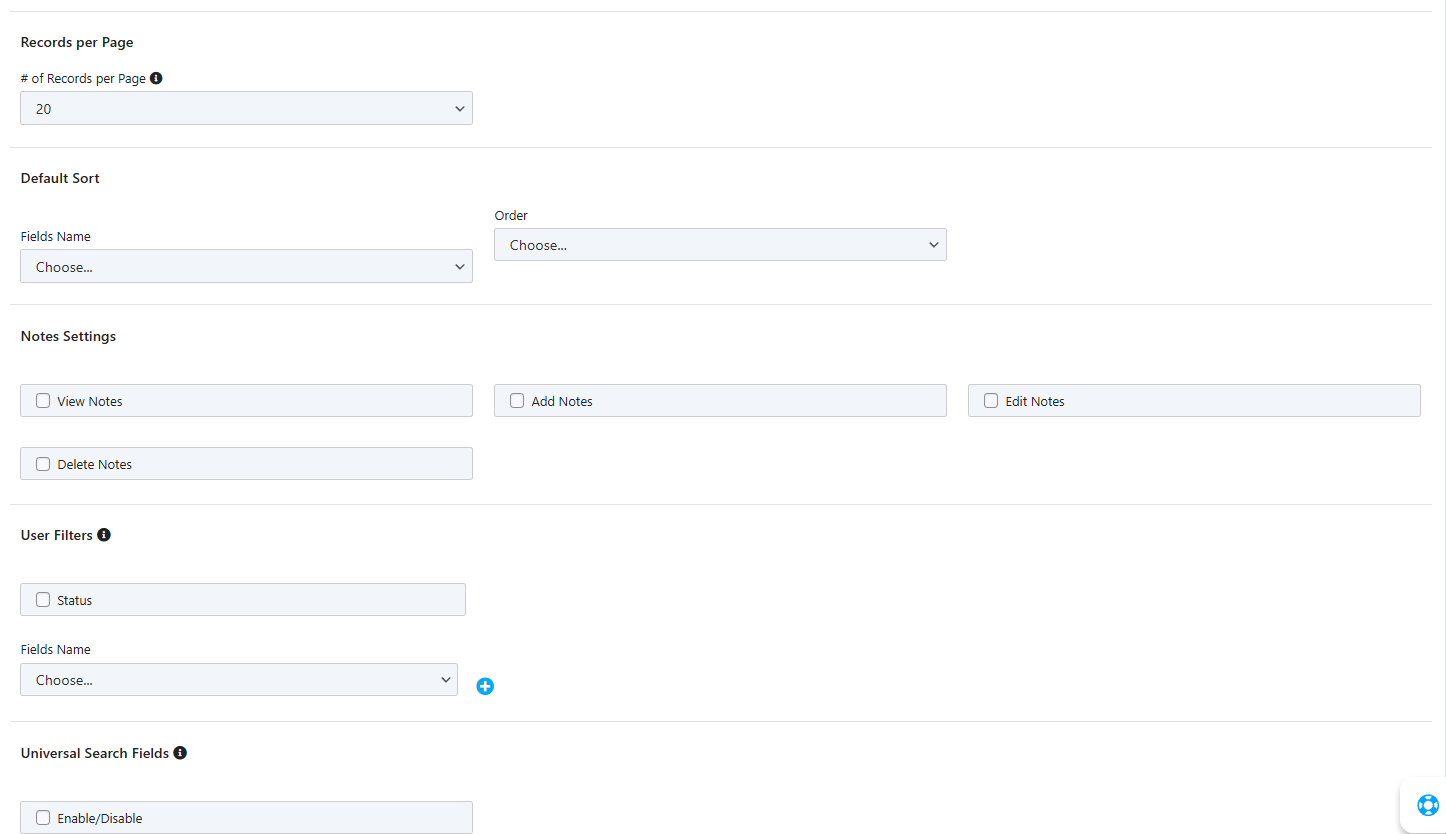
Task: Open the Records per Page dropdown showing 20
Action: (246, 109)
